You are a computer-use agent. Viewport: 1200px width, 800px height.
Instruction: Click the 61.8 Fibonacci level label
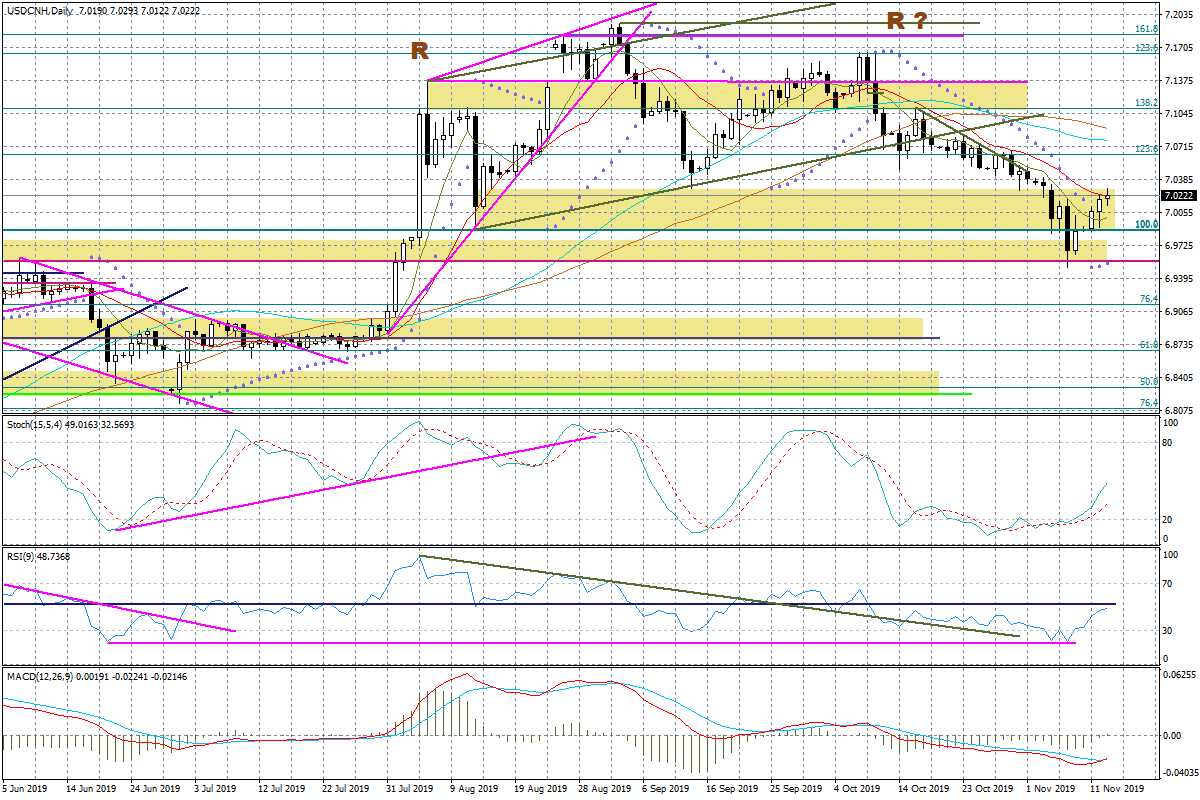[x=1149, y=344]
